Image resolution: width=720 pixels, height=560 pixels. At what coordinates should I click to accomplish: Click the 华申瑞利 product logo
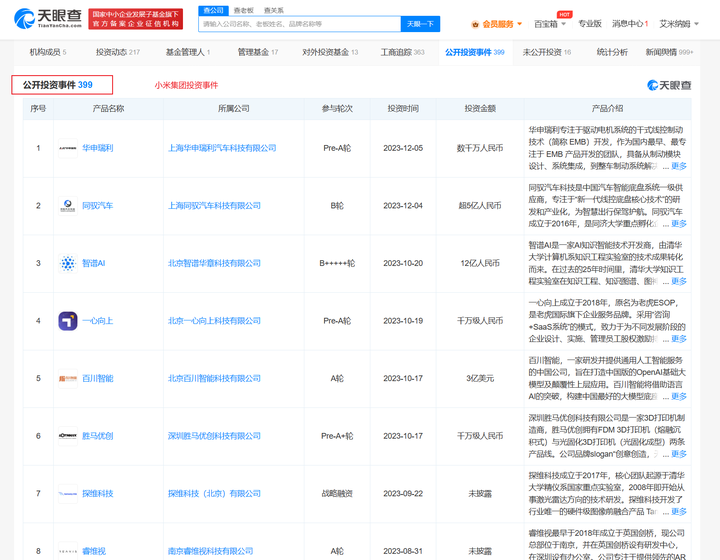point(68,148)
